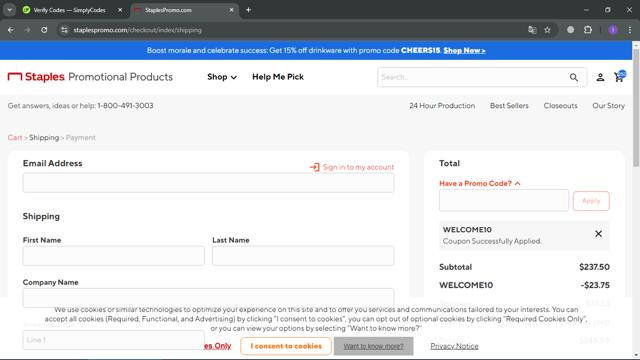Click the First Name field
The height and width of the screenshot is (360, 640).
point(113,256)
